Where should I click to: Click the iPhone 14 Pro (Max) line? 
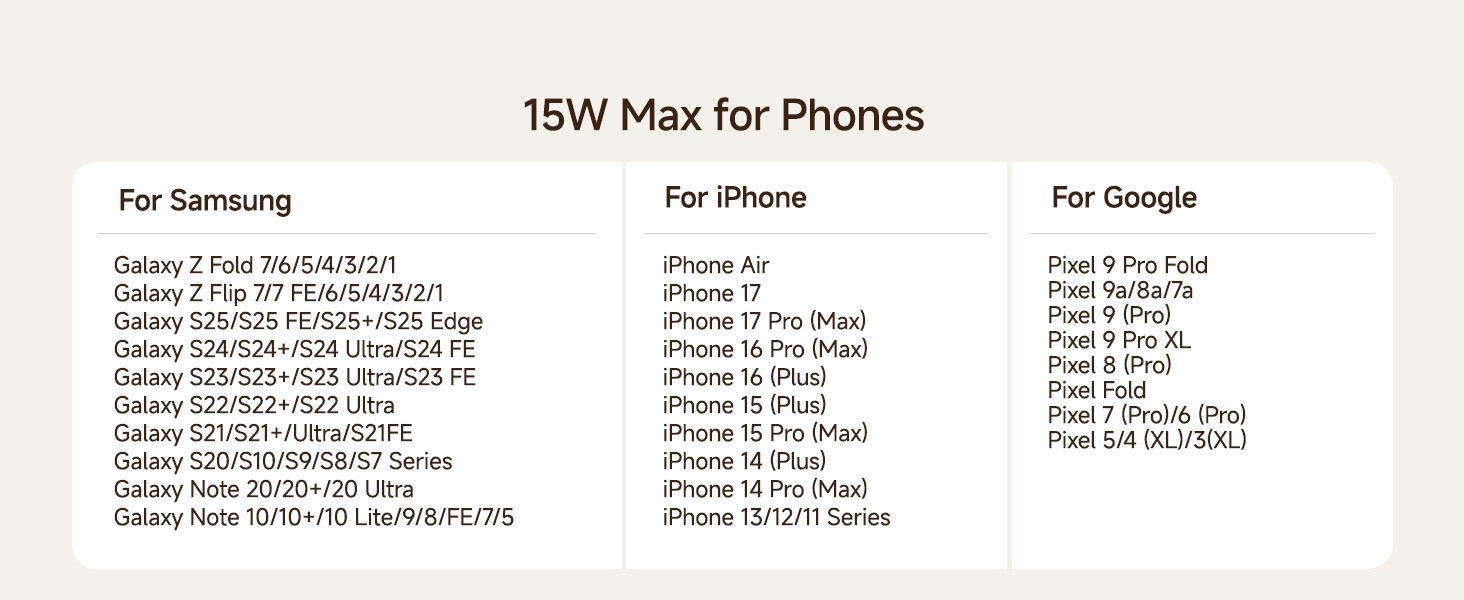pos(765,490)
